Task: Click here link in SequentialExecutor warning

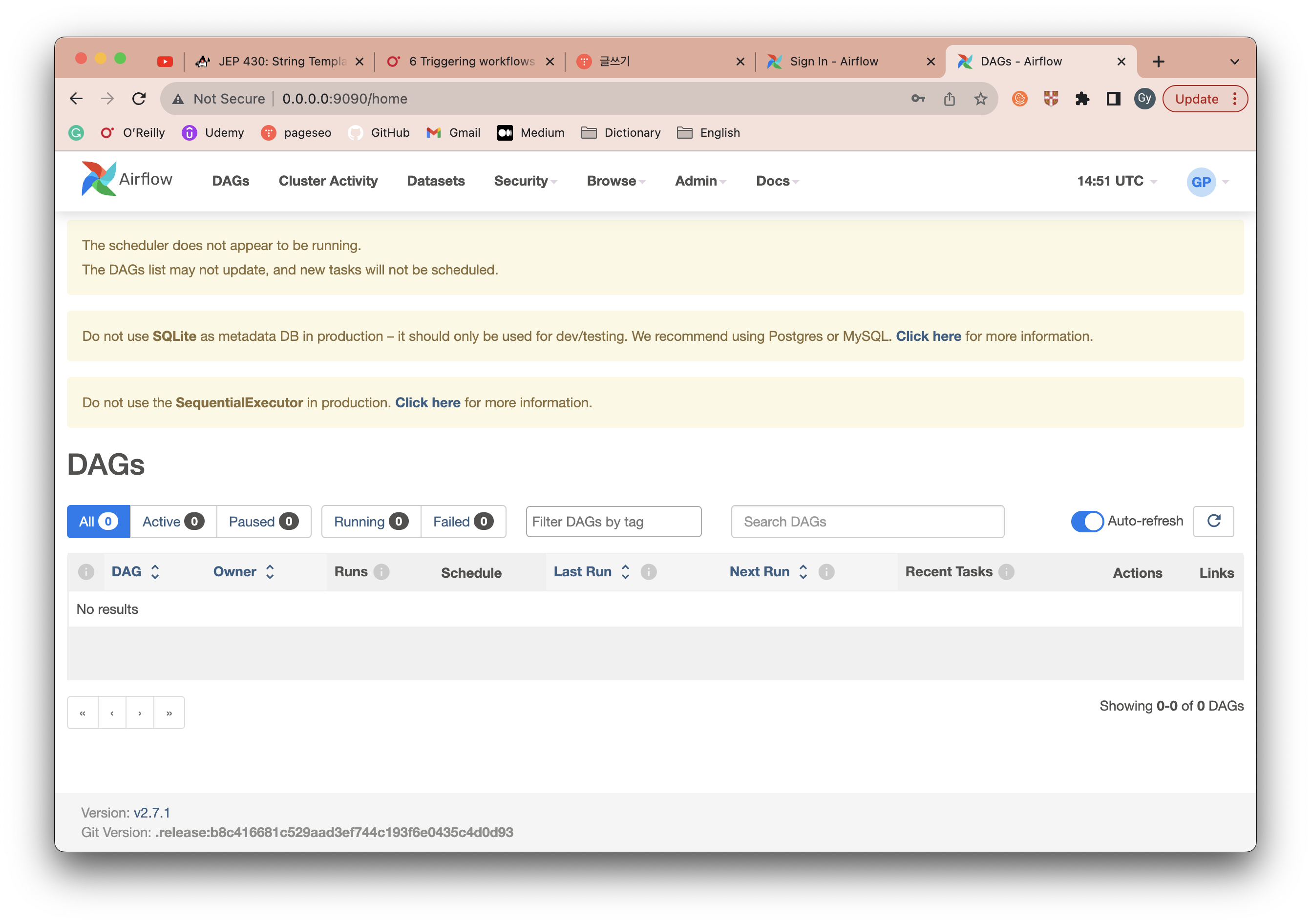Action: pos(428,402)
